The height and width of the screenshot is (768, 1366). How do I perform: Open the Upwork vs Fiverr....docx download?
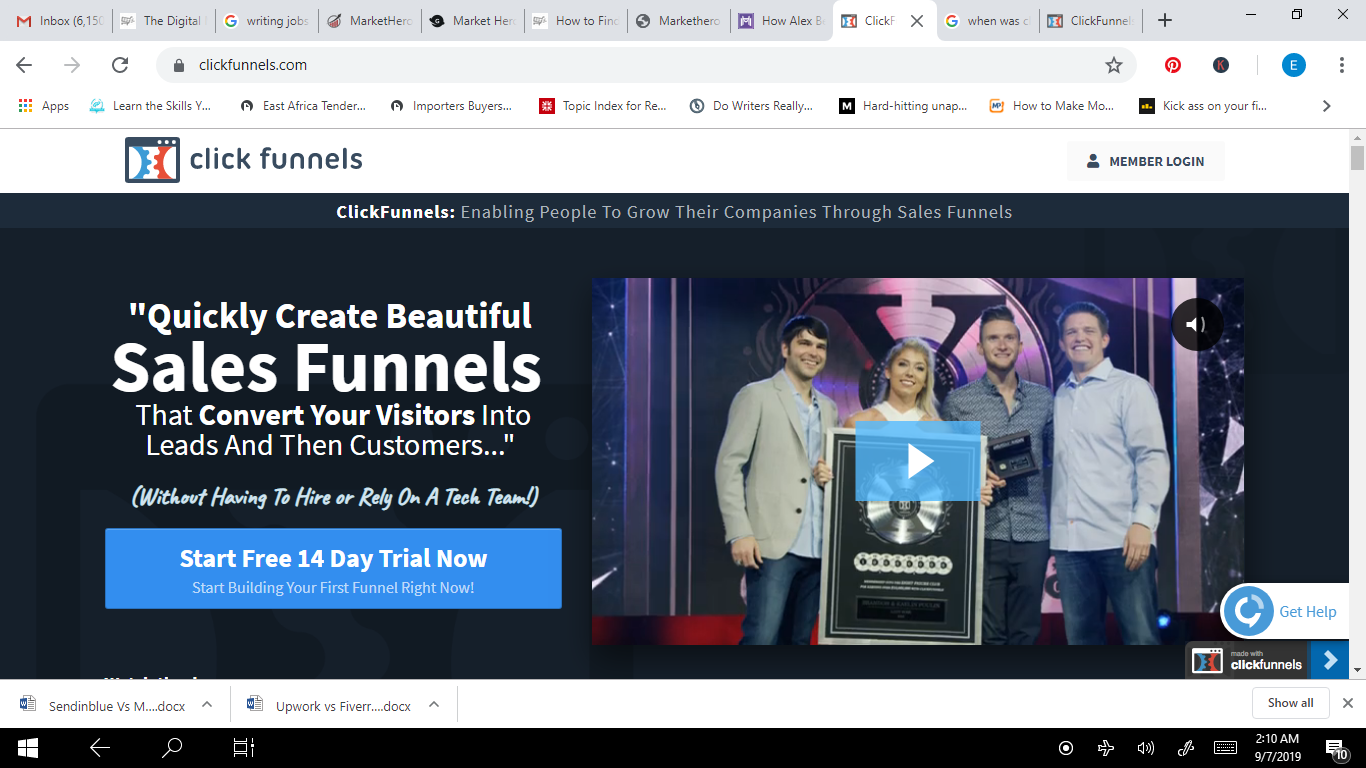[x=331, y=705]
